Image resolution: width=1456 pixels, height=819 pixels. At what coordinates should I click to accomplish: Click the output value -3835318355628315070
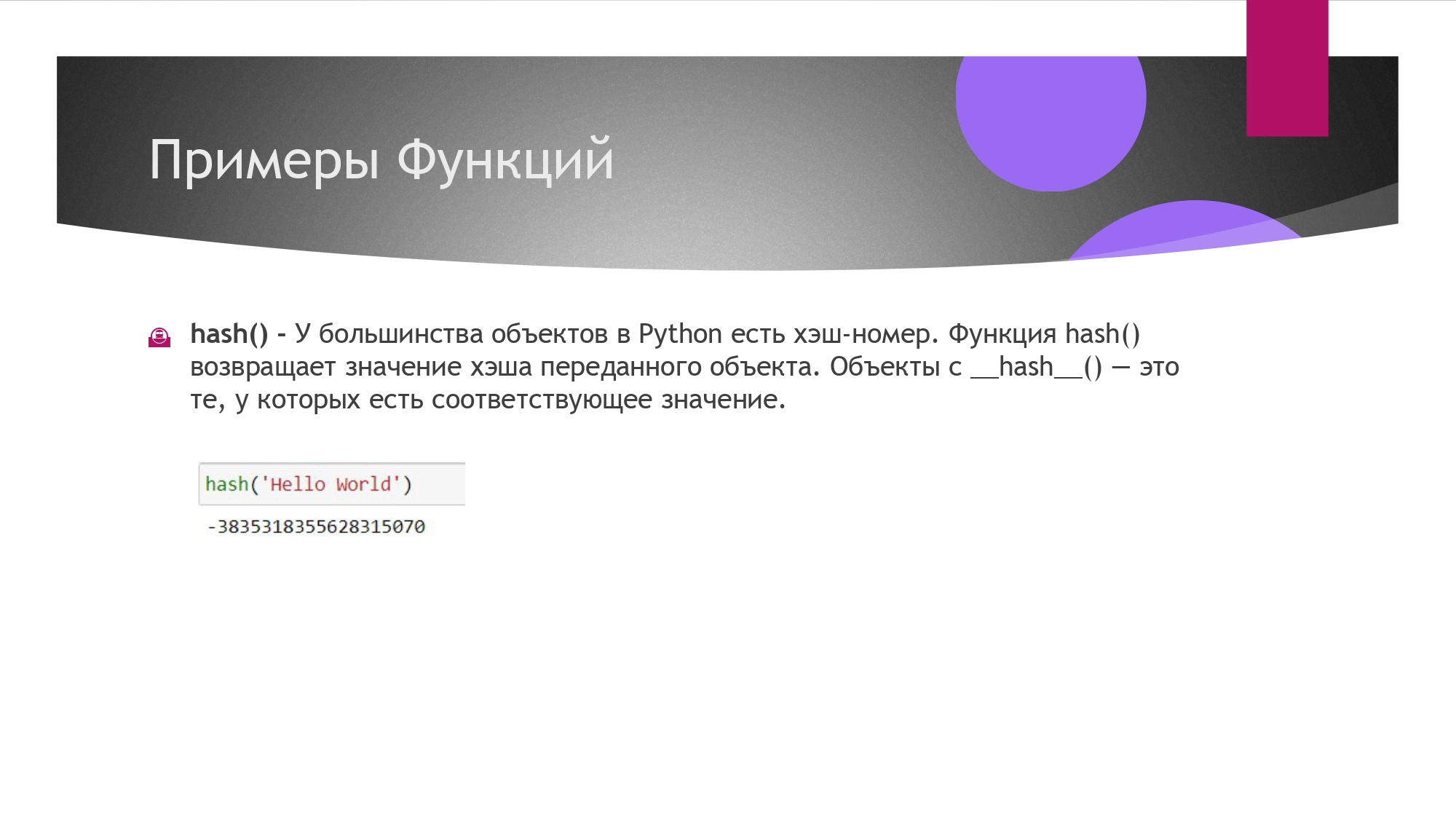316,526
